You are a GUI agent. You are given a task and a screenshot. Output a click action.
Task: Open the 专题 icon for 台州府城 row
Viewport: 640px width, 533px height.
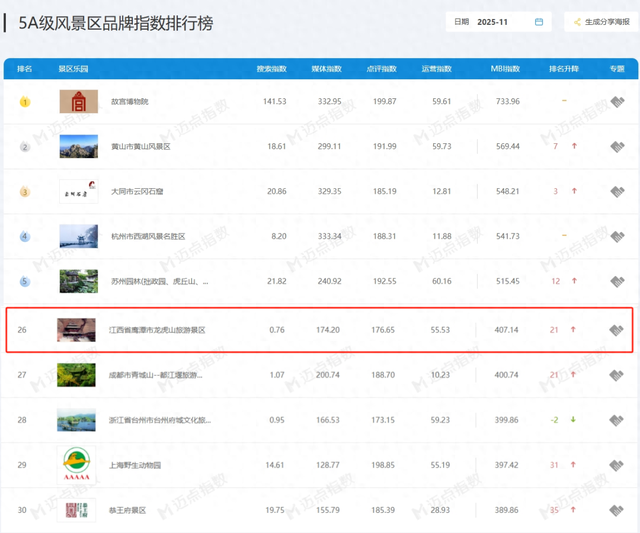[616, 420]
